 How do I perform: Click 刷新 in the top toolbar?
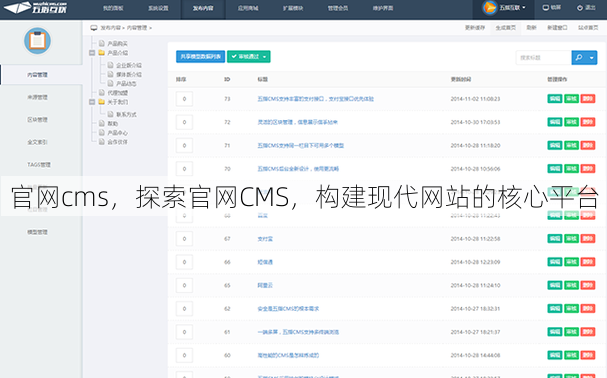tap(532, 27)
